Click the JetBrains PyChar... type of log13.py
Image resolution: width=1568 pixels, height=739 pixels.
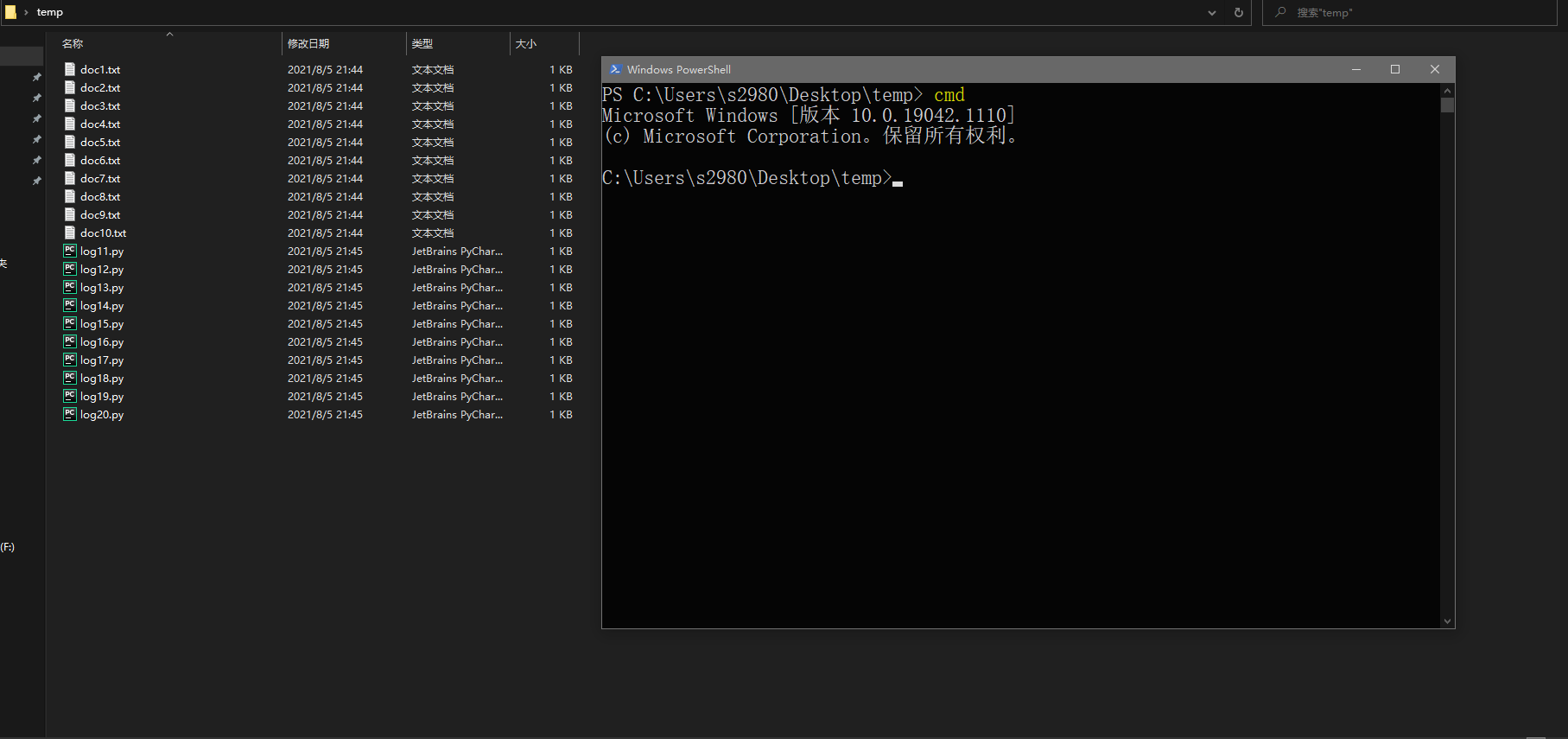457,287
